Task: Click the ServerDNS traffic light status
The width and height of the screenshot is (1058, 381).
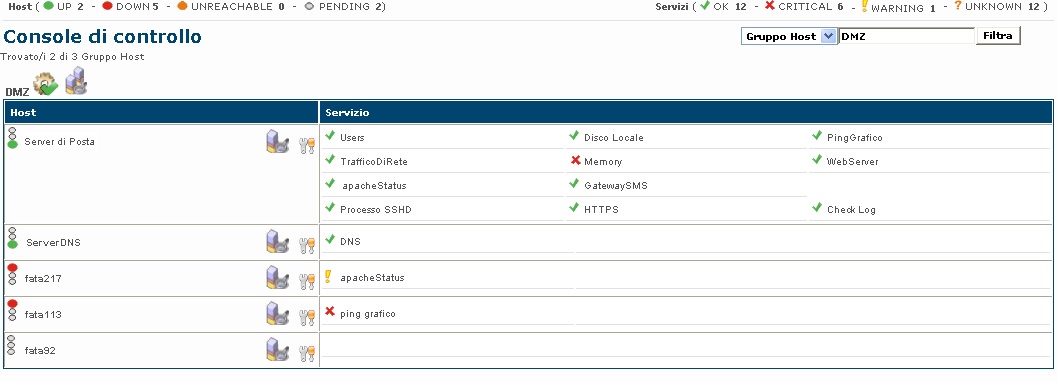Action: pos(12,238)
